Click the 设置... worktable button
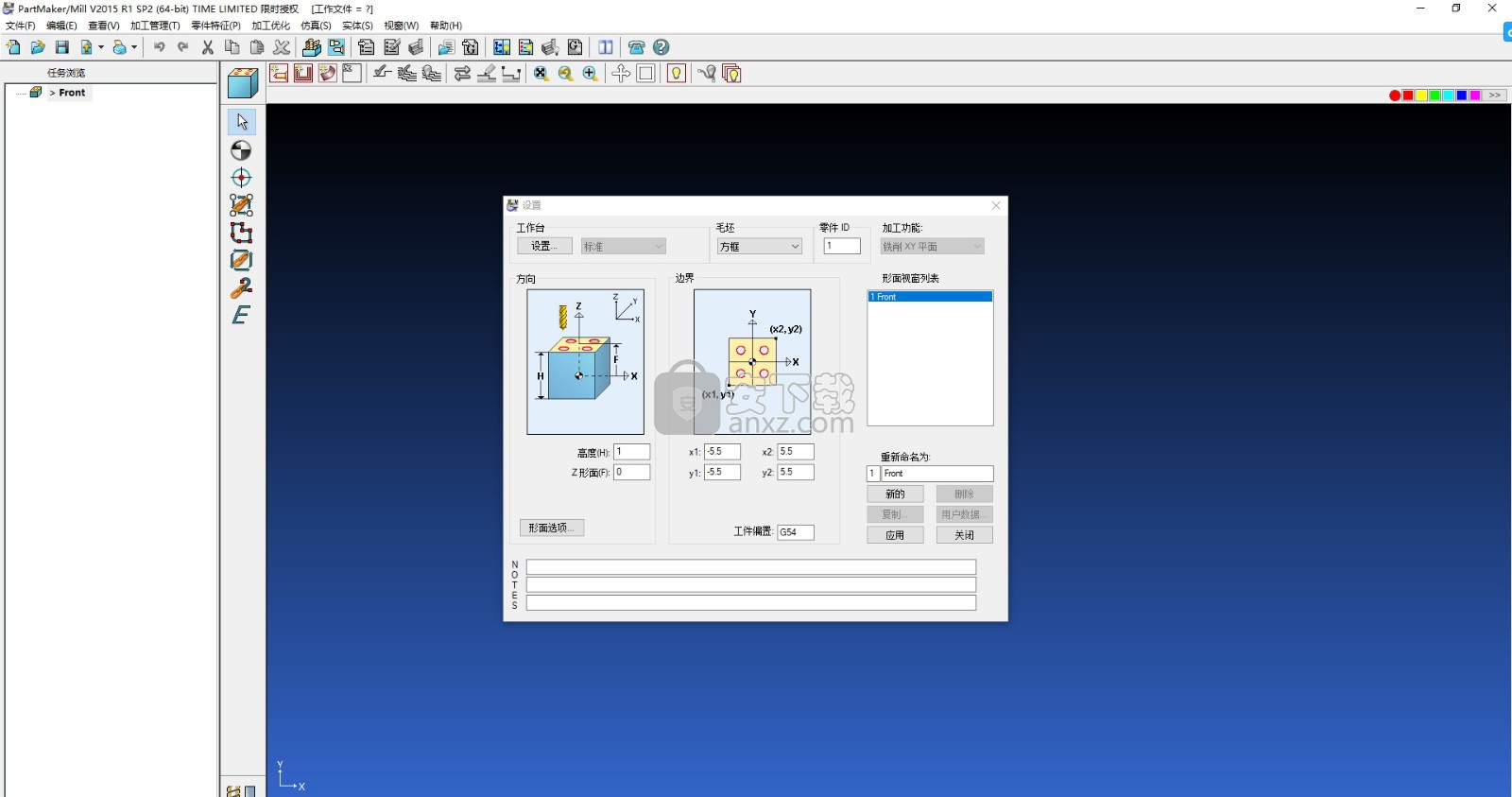 pos(544,246)
